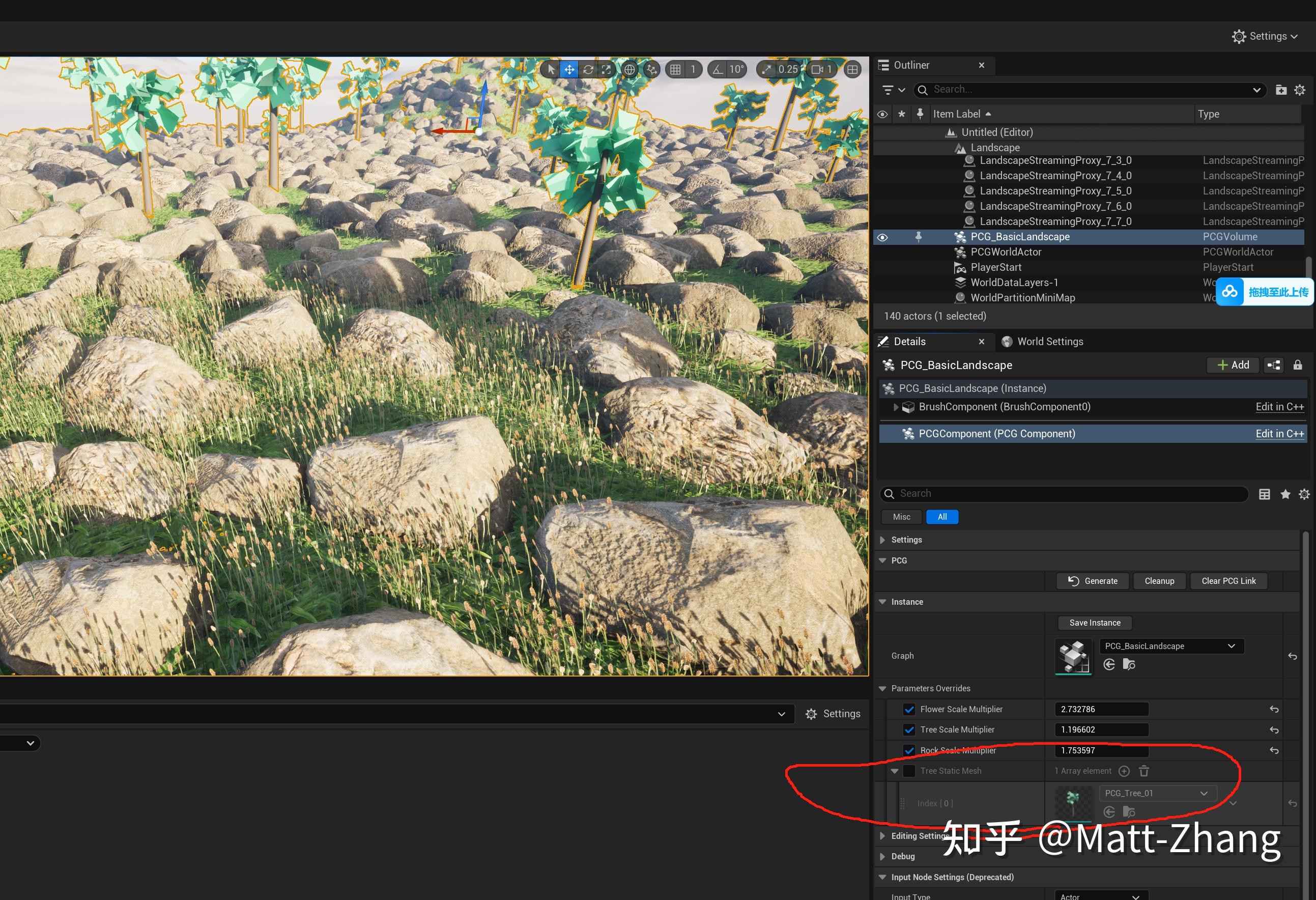This screenshot has width=1316, height=900.
Task: Select the rotate transform tool
Action: pos(588,70)
